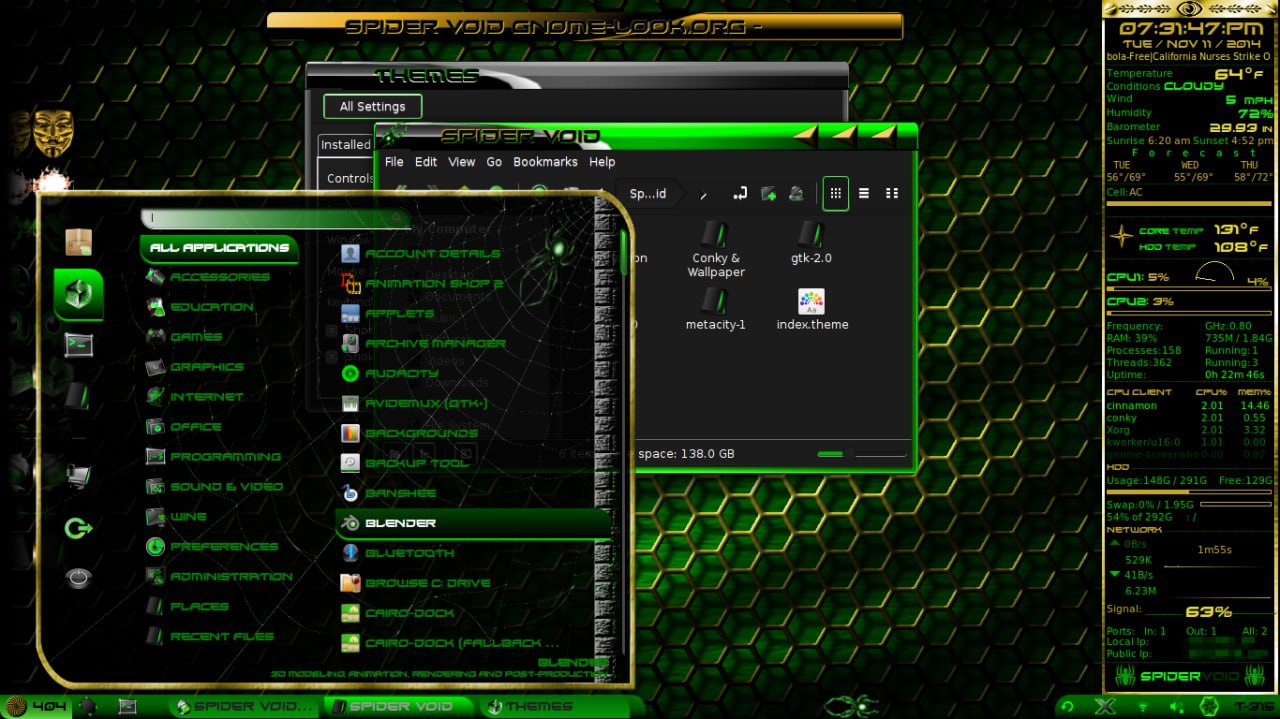1280x719 pixels.
Task: Click the zoom slider in file manager status bar
Action: (x=861, y=454)
